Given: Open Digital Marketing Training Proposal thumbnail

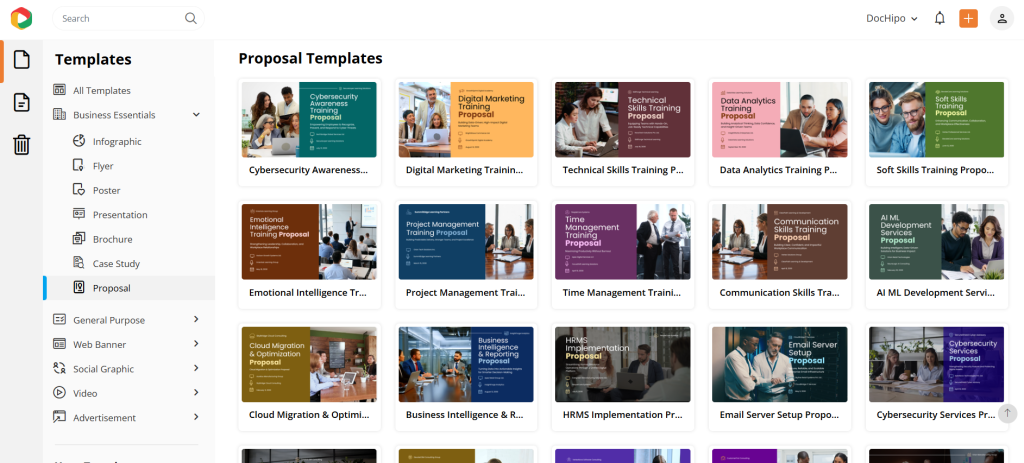Looking at the screenshot, I should click(x=466, y=120).
